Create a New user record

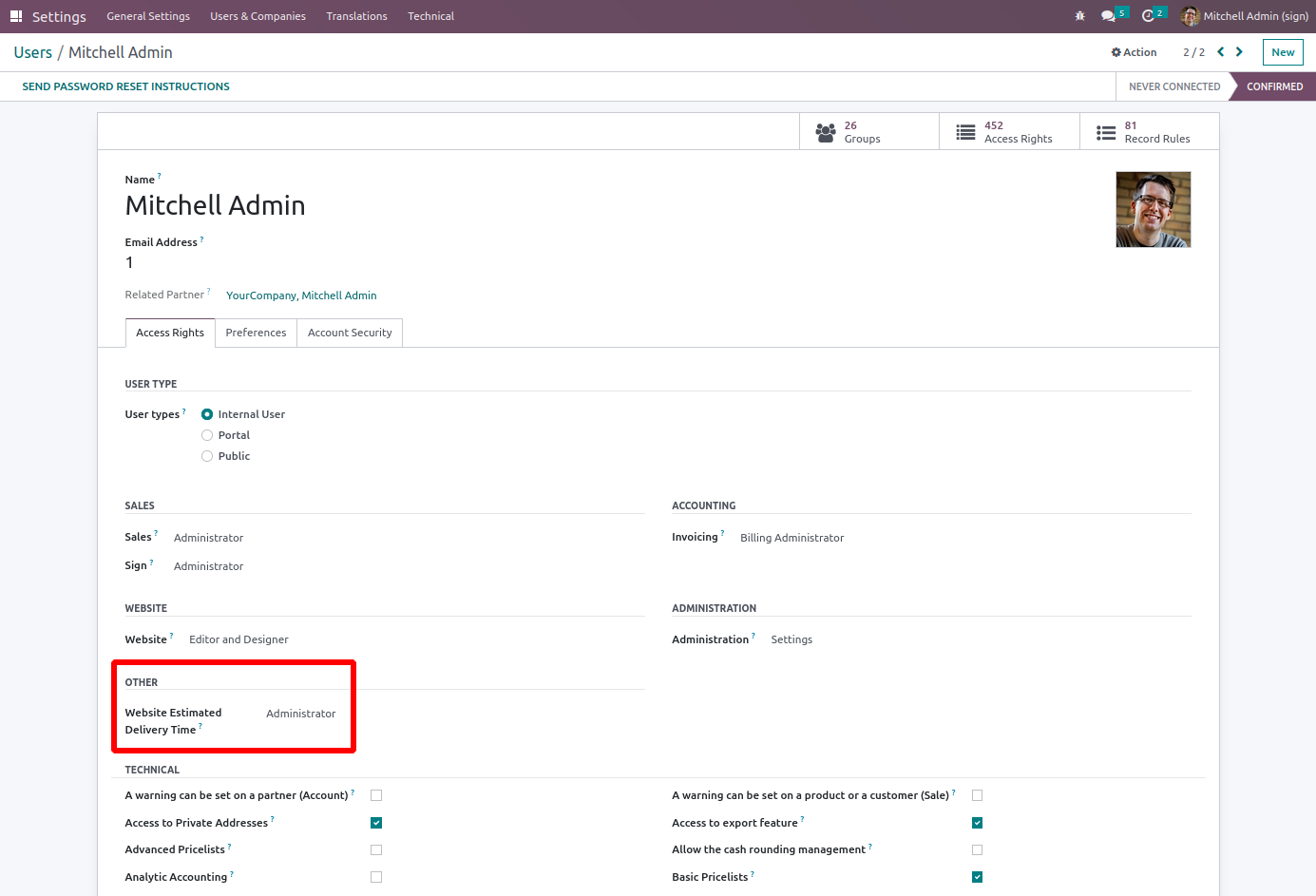click(1283, 52)
